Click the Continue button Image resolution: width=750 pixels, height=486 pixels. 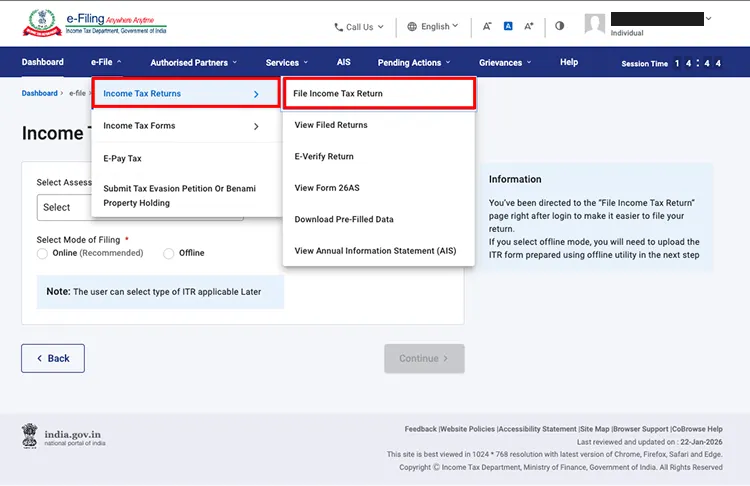pyautogui.click(x=424, y=358)
